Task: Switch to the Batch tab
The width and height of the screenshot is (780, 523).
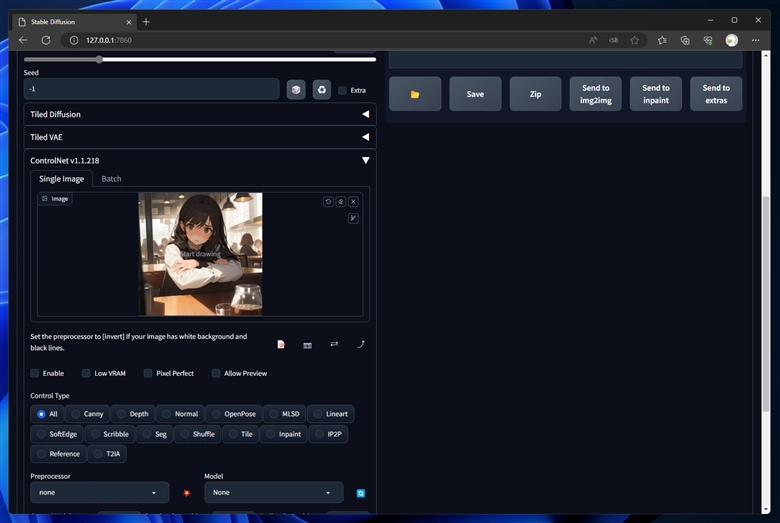Action: pos(111,179)
